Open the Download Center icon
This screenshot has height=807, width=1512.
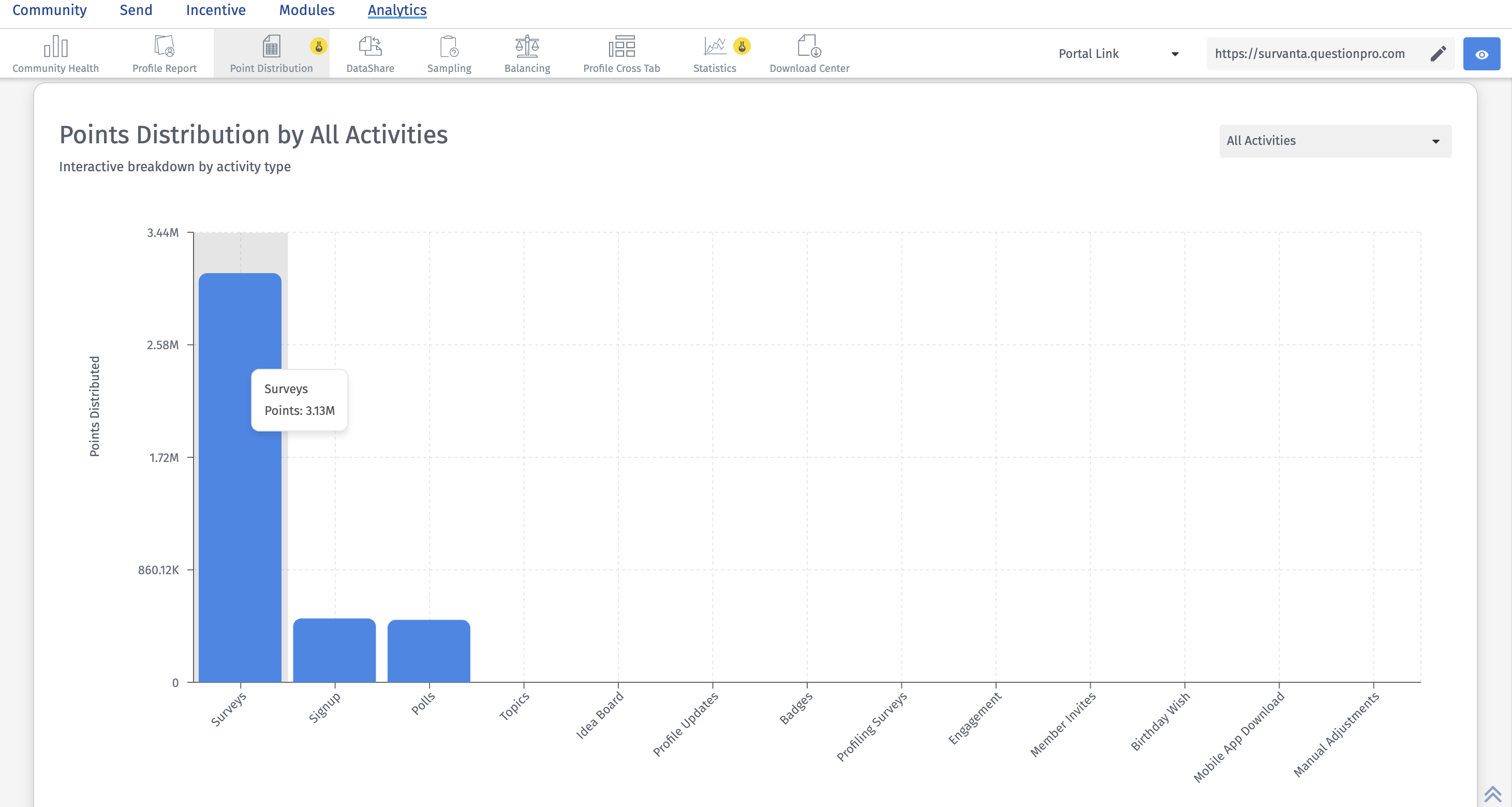tap(809, 46)
